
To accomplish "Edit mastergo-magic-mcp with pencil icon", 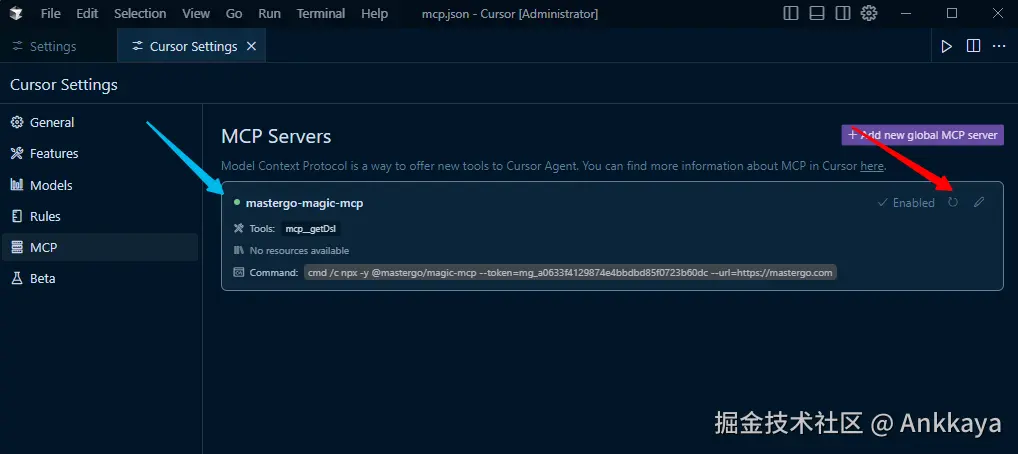I will pyautogui.click(x=979, y=202).
